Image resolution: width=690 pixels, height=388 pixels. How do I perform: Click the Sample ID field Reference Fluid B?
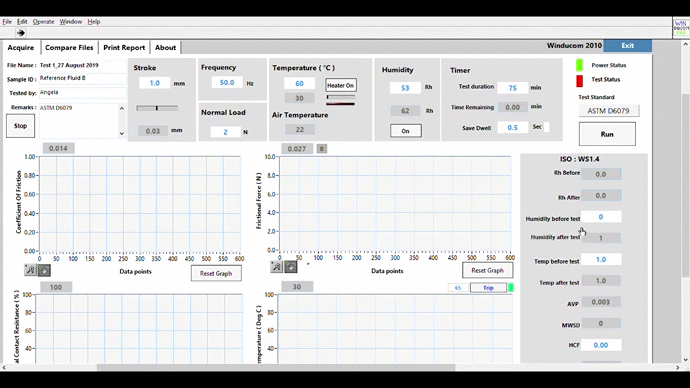click(x=82, y=78)
